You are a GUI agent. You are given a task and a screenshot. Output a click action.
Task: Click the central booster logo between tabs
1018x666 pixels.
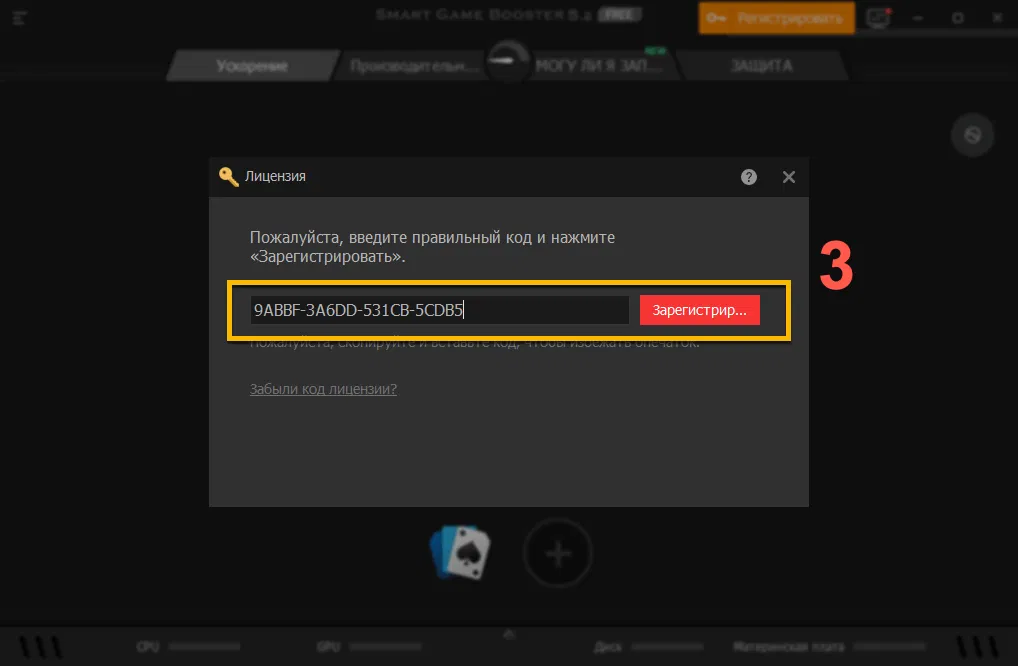coord(508,60)
